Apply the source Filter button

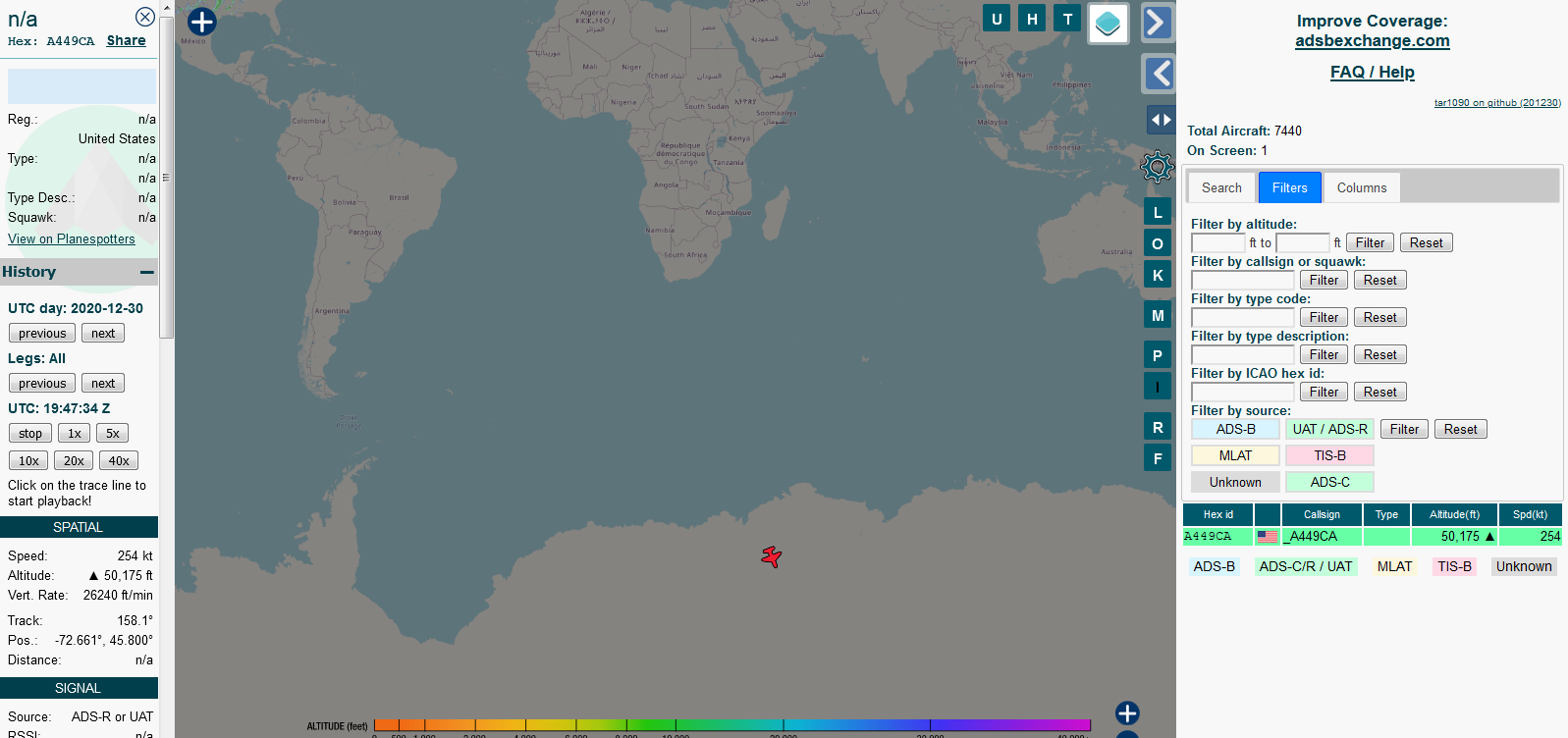pyautogui.click(x=1404, y=430)
